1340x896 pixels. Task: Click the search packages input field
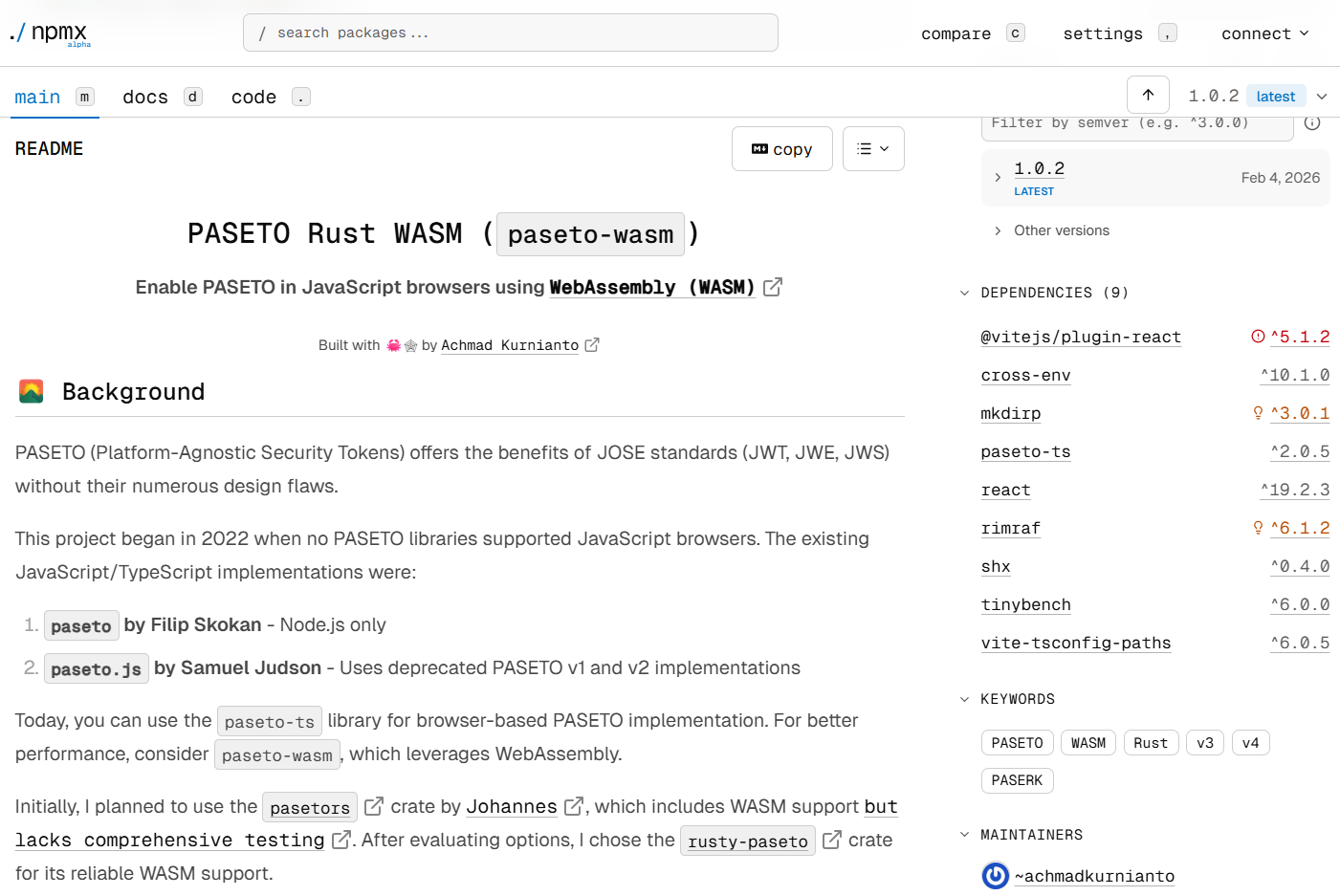(x=510, y=33)
